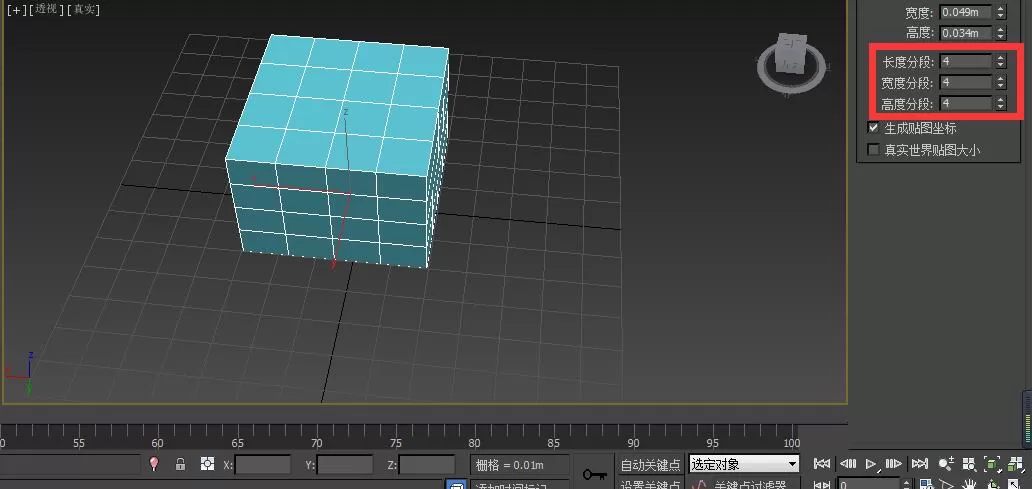Viewport: 1032px width, 489px height.
Task: Click Zoom Extents All icon
Action: coord(1015,464)
